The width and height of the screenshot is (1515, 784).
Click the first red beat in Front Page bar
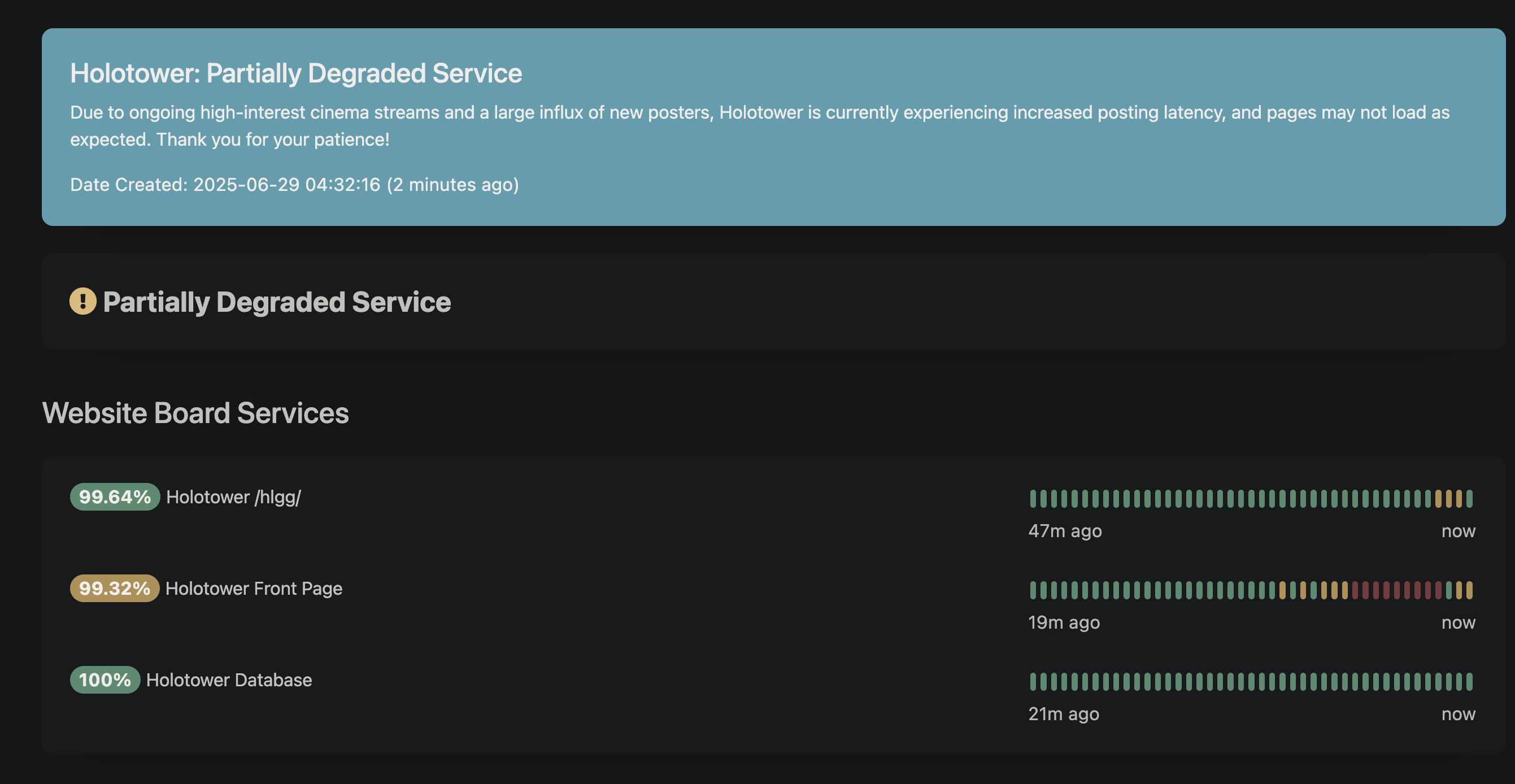pos(1355,590)
